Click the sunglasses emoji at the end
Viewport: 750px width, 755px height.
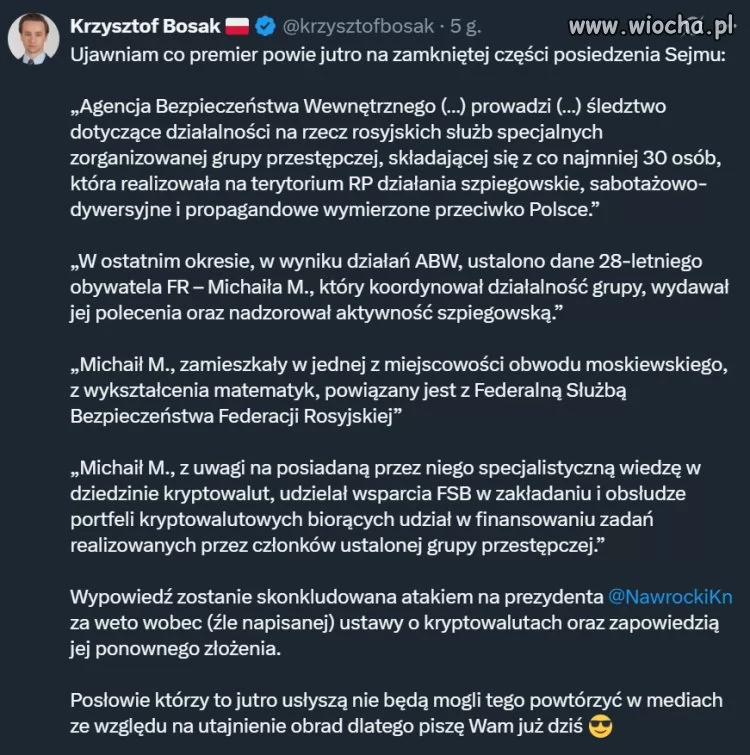(600, 726)
